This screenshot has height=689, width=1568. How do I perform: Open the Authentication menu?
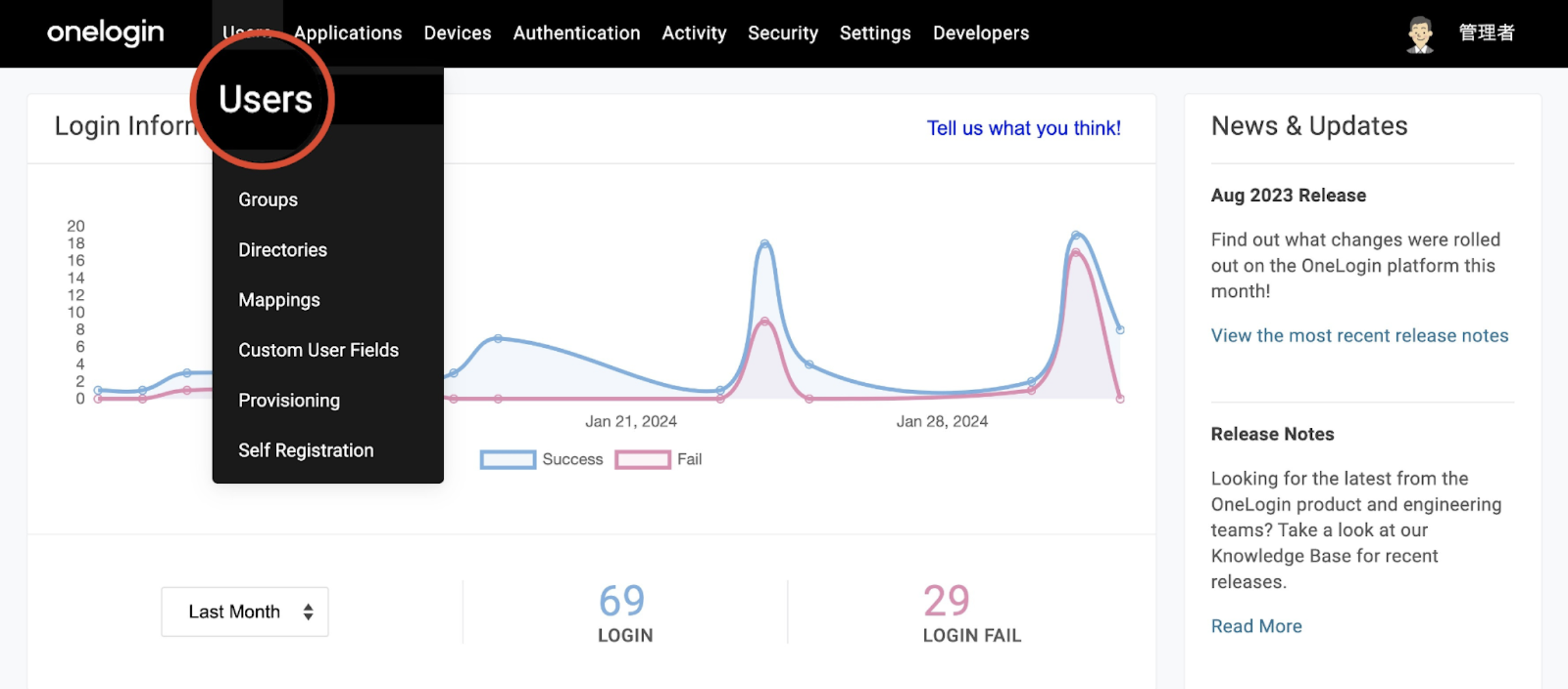click(x=576, y=33)
